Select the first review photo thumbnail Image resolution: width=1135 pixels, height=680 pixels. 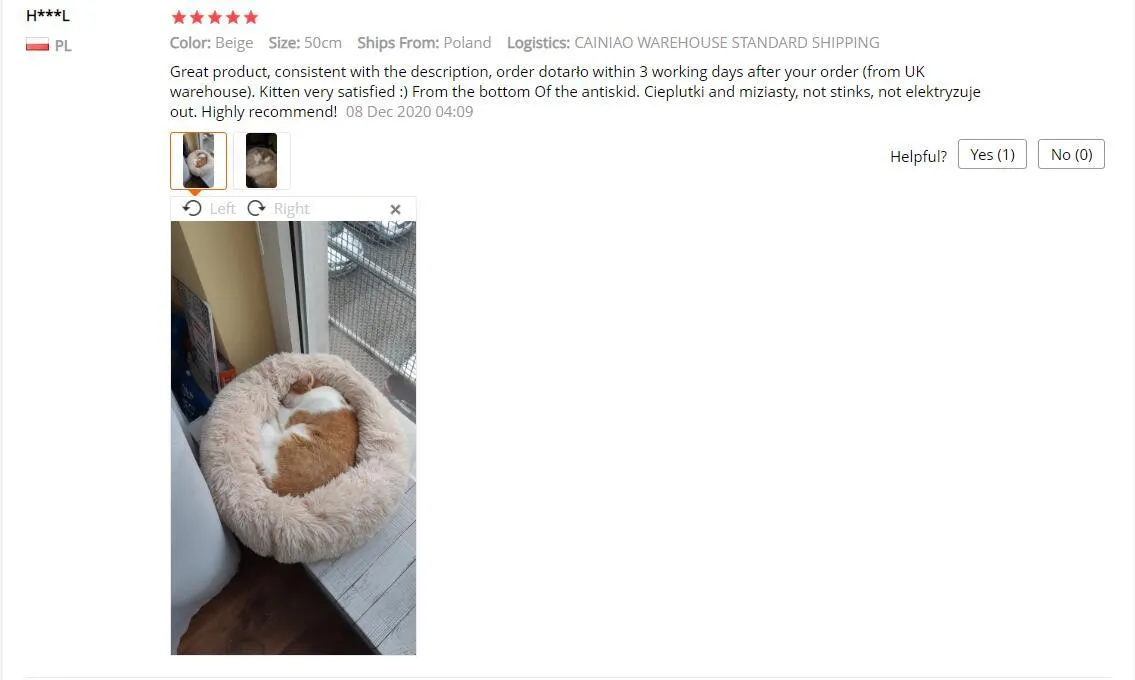point(198,161)
